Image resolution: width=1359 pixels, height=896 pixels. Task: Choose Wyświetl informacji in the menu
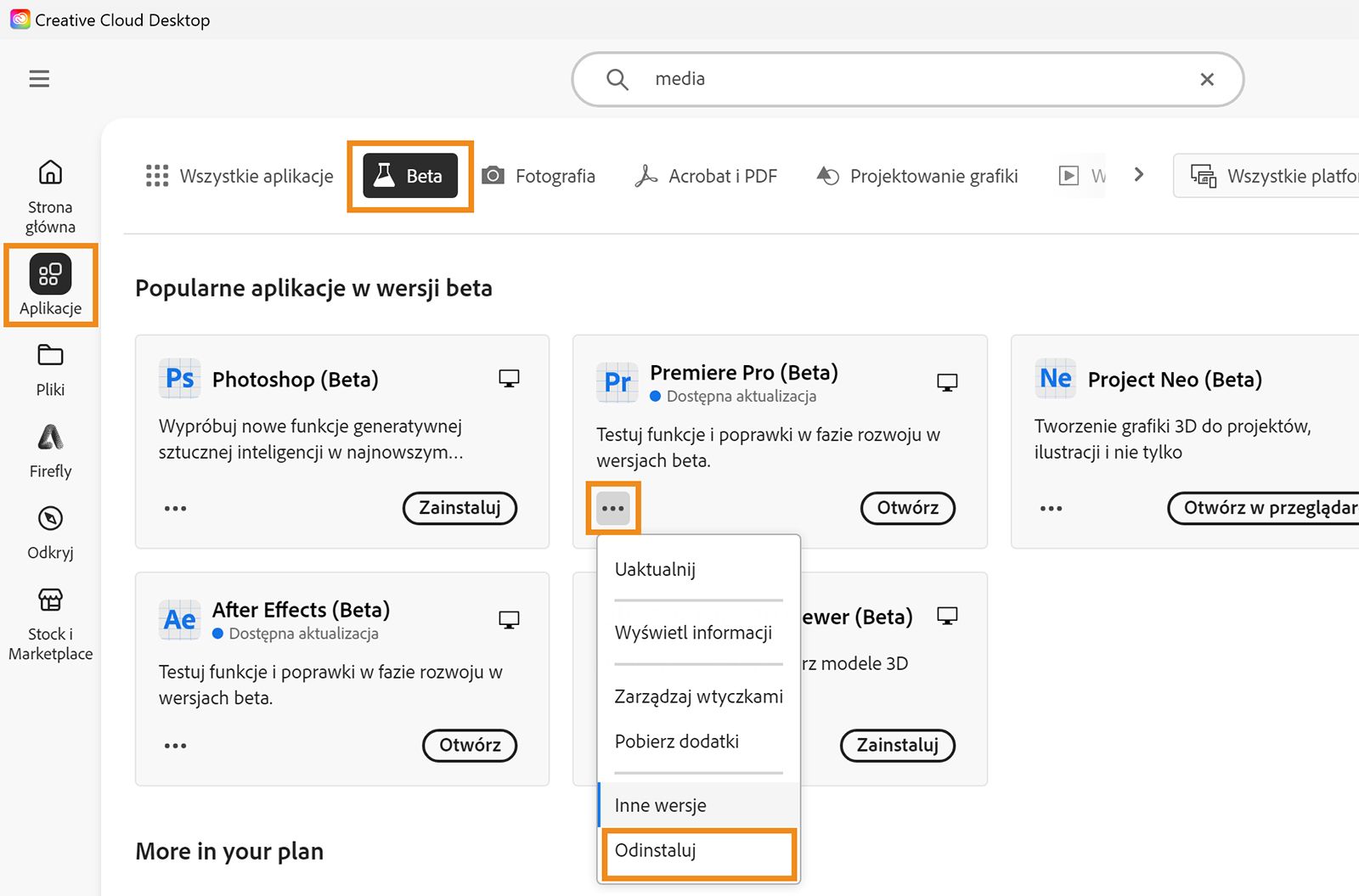(698, 633)
